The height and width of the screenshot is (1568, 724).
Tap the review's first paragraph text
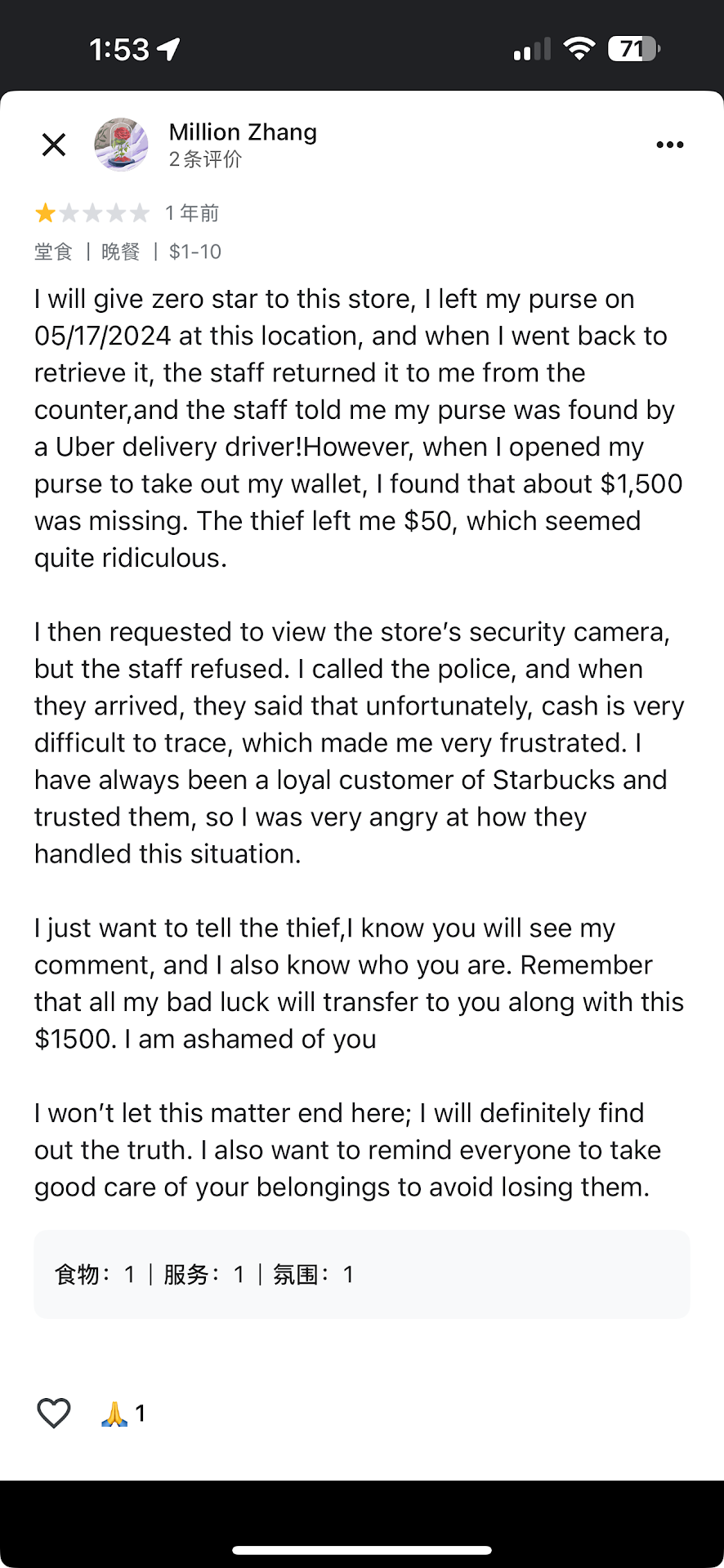coord(360,428)
